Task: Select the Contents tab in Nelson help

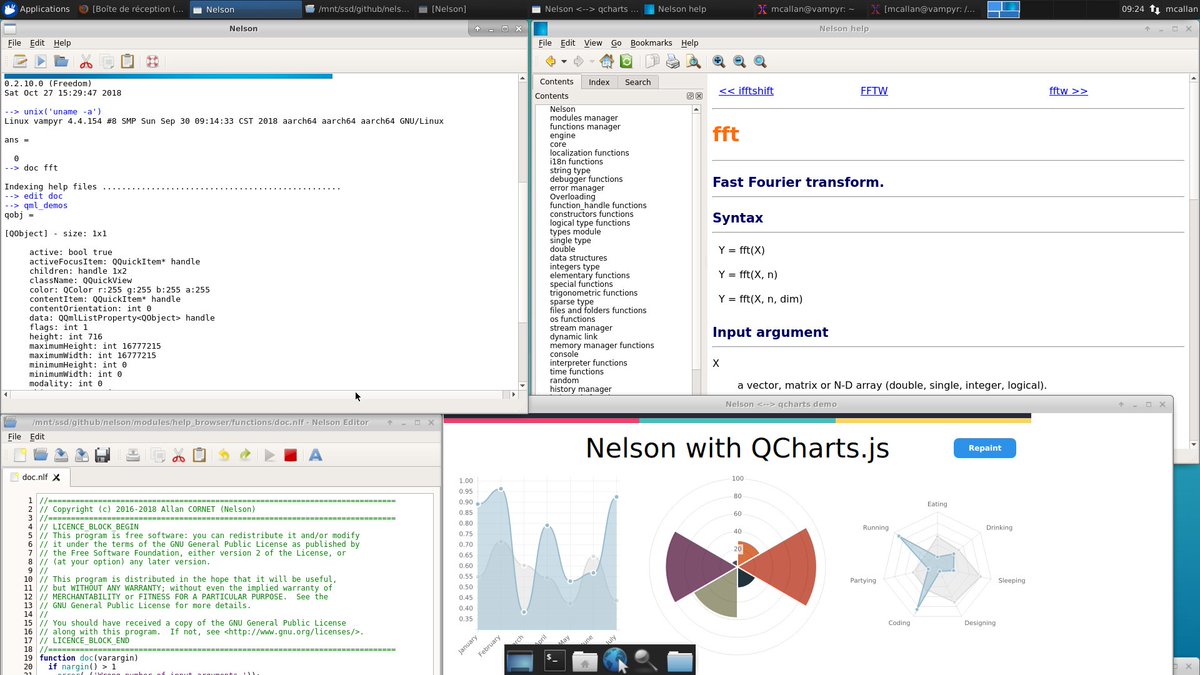Action: [556, 82]
